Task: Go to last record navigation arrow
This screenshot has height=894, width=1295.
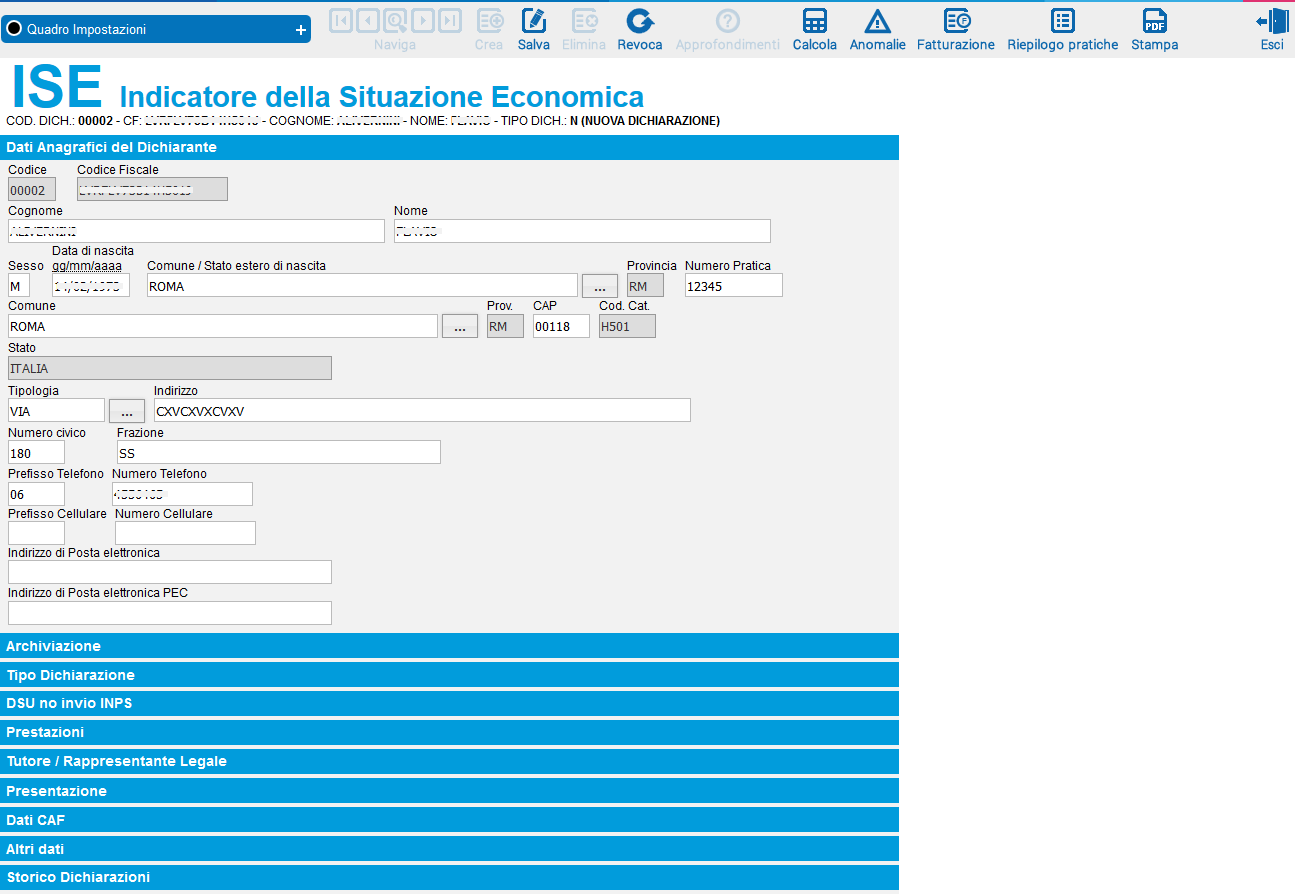Action: 449,20
